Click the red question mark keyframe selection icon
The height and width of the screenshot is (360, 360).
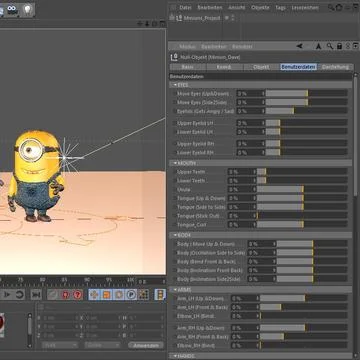coord(77,294)
